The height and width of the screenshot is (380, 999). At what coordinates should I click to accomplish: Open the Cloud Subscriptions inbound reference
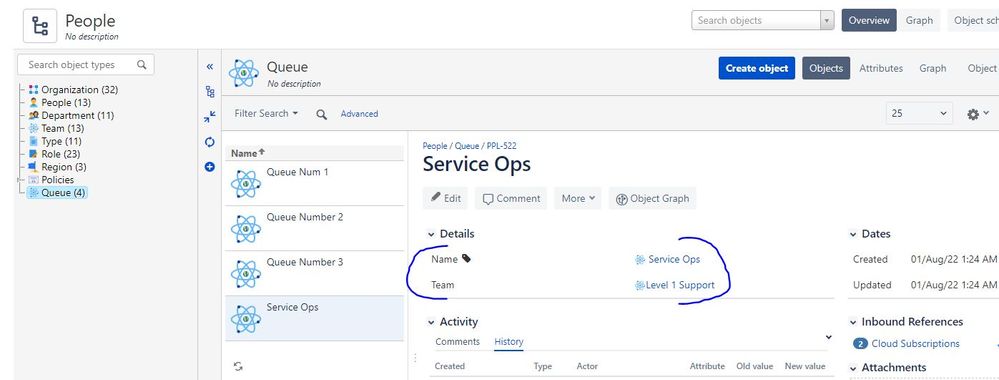916,344
